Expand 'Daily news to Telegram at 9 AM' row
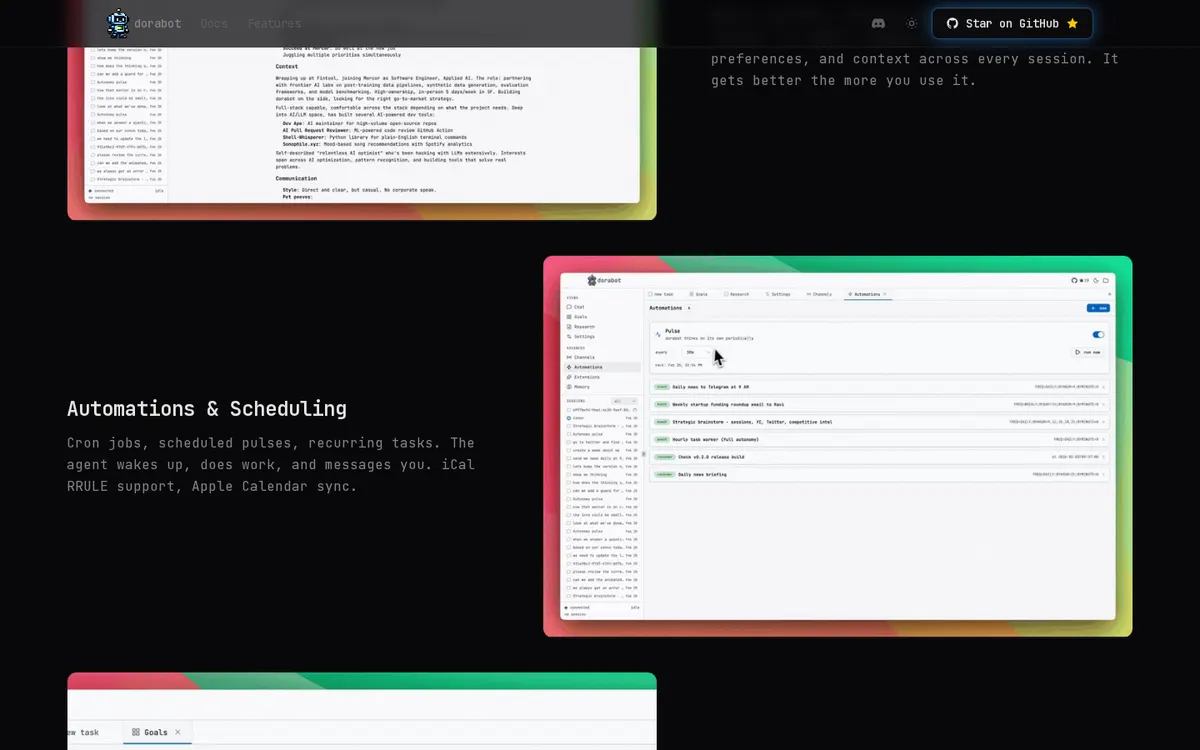Image resolution: width=1200 pixels, height=750 pixels. [879, 387]
